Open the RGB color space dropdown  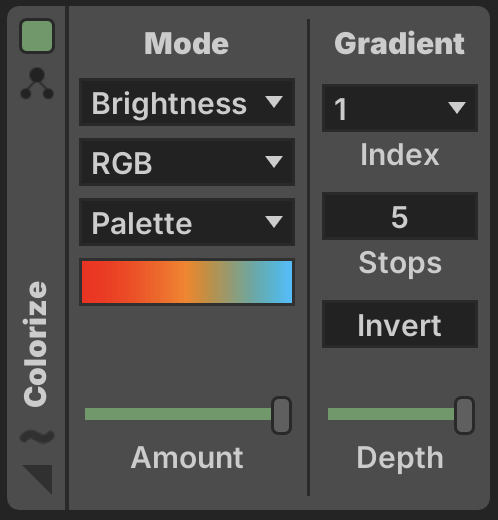coord(187,162)
